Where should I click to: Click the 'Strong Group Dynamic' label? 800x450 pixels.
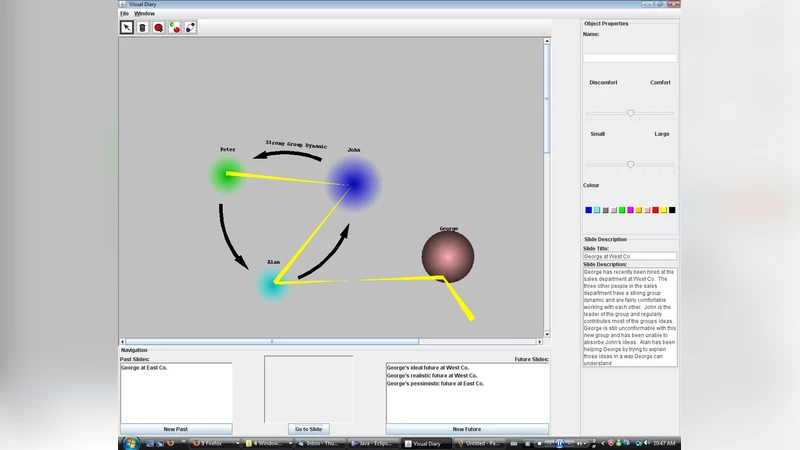(x=296, y=144)
